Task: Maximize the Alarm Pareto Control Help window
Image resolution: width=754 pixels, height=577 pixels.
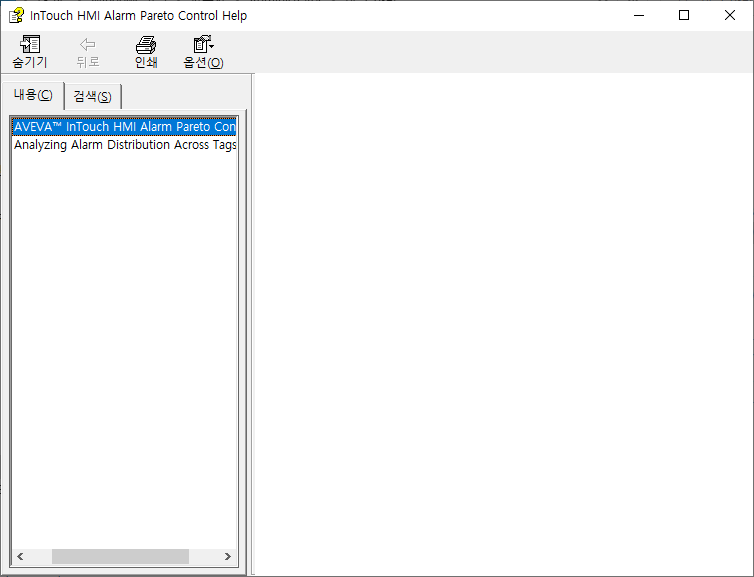Action: click(x=684, y=15)
